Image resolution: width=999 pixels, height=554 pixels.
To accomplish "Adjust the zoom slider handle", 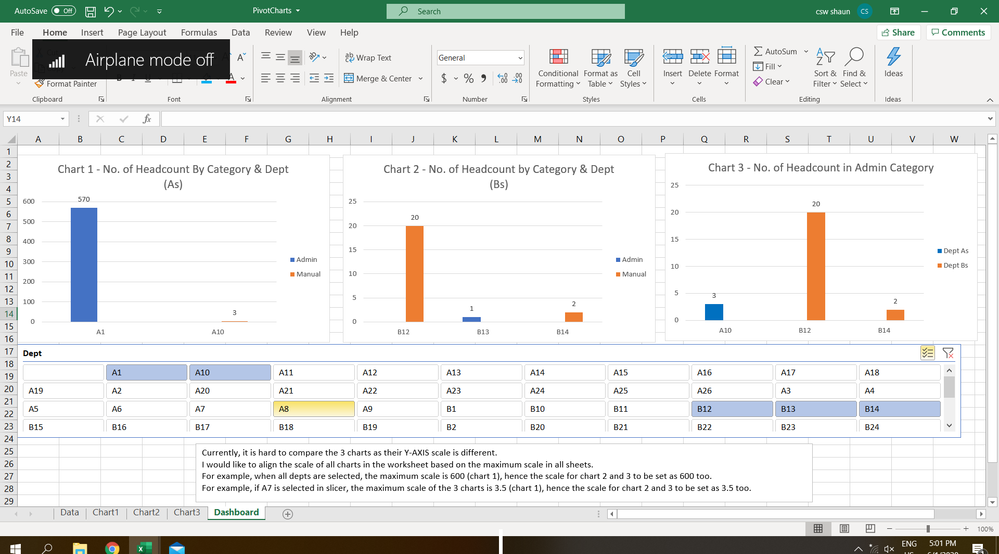I will (928, 529).
